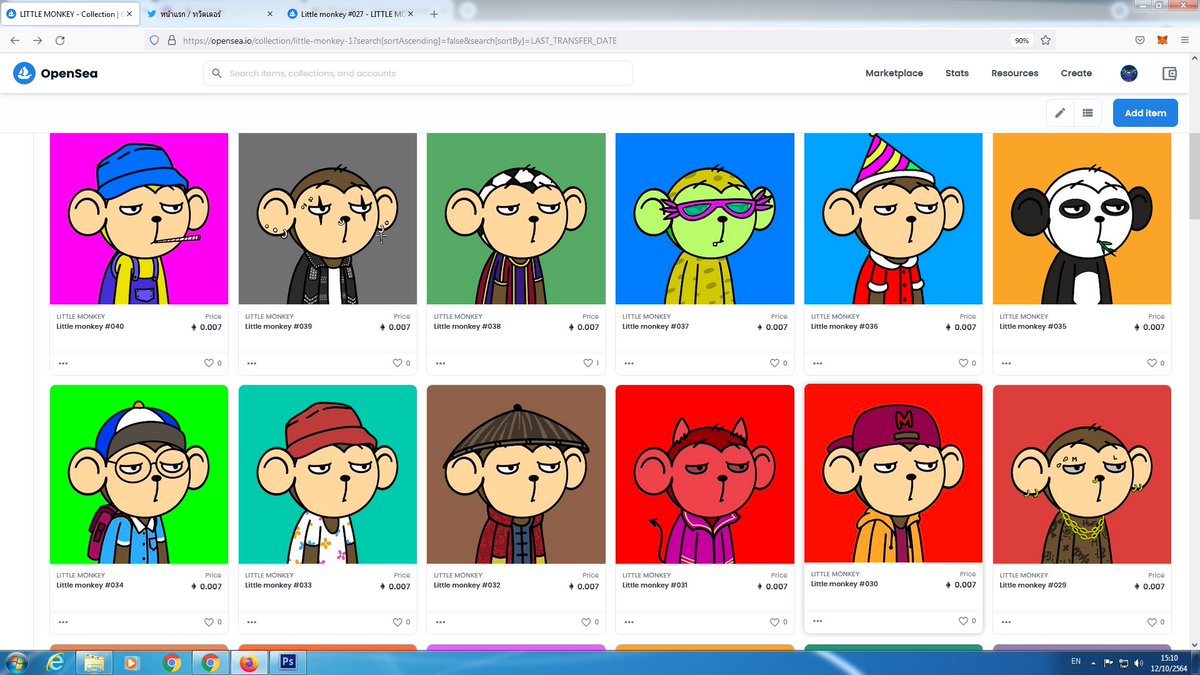Favorite Little monkey #040 heart icon
Viewport: 1200px width, 675px height.
[x=209, y=363]
